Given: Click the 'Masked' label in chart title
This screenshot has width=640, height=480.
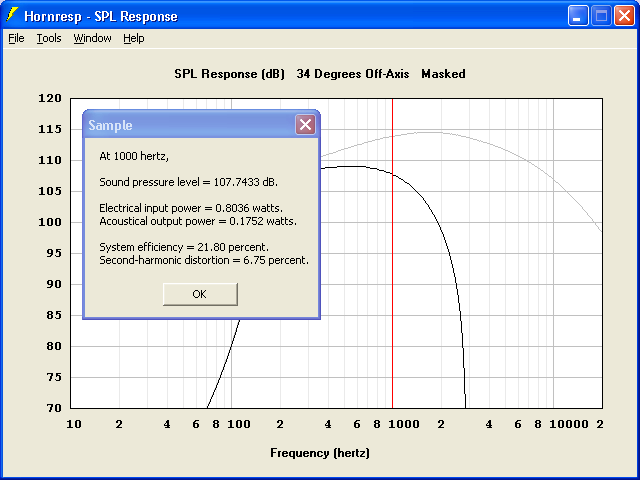Looking at the screenshot, I should coord(443,74).
